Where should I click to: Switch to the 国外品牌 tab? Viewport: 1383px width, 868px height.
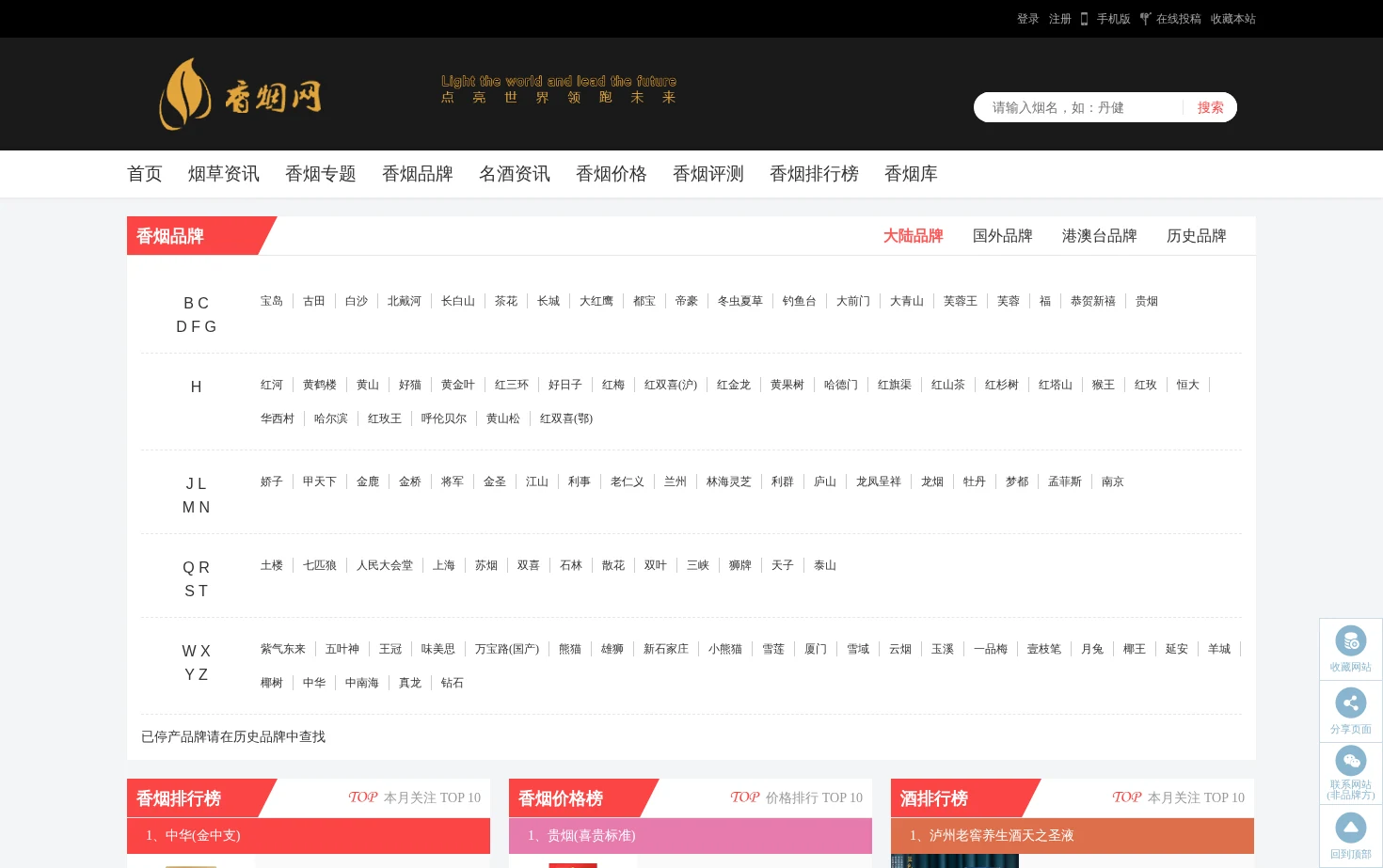[x=1003, y=236]
